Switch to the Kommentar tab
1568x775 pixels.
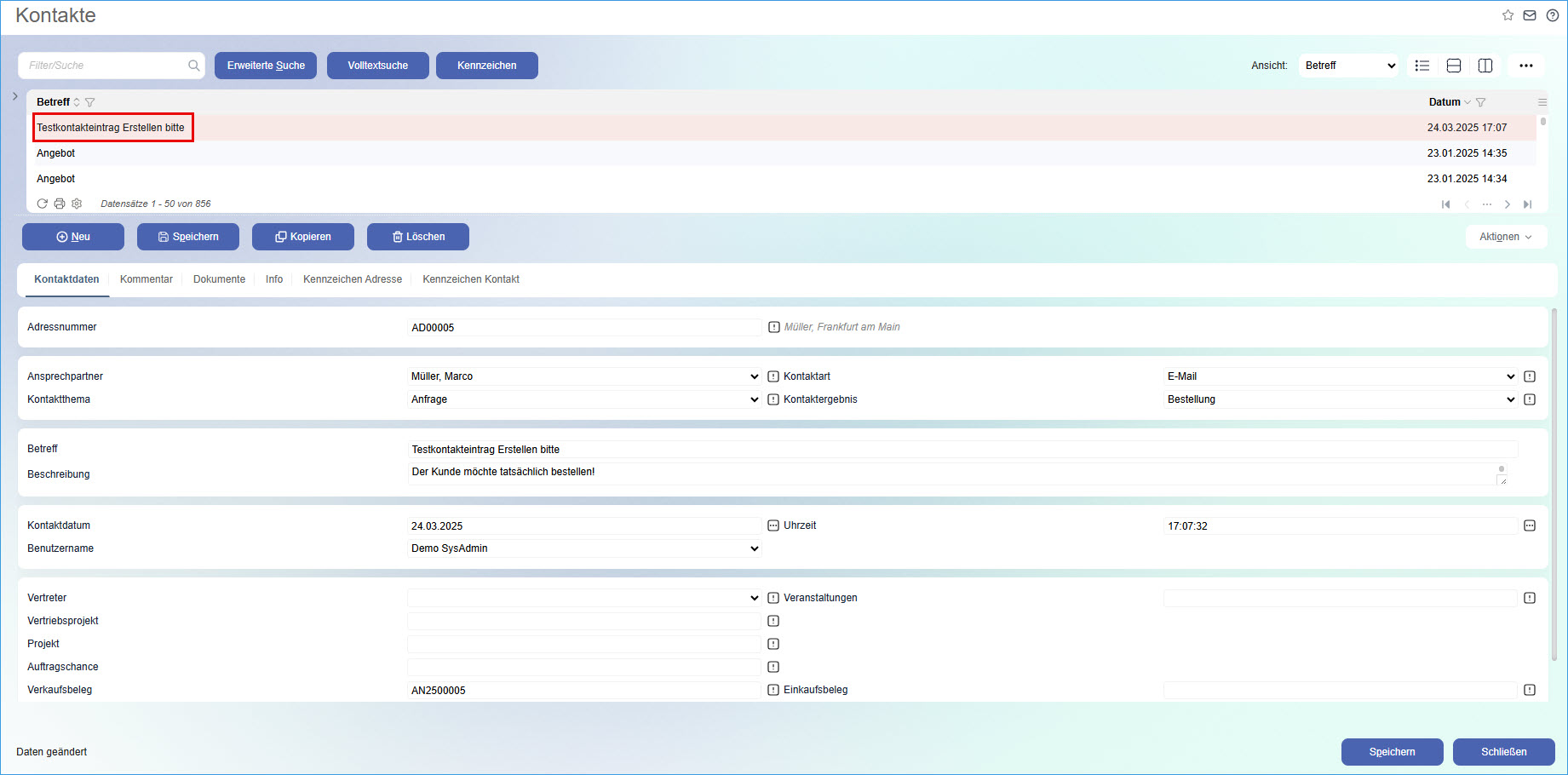point(146,279)
